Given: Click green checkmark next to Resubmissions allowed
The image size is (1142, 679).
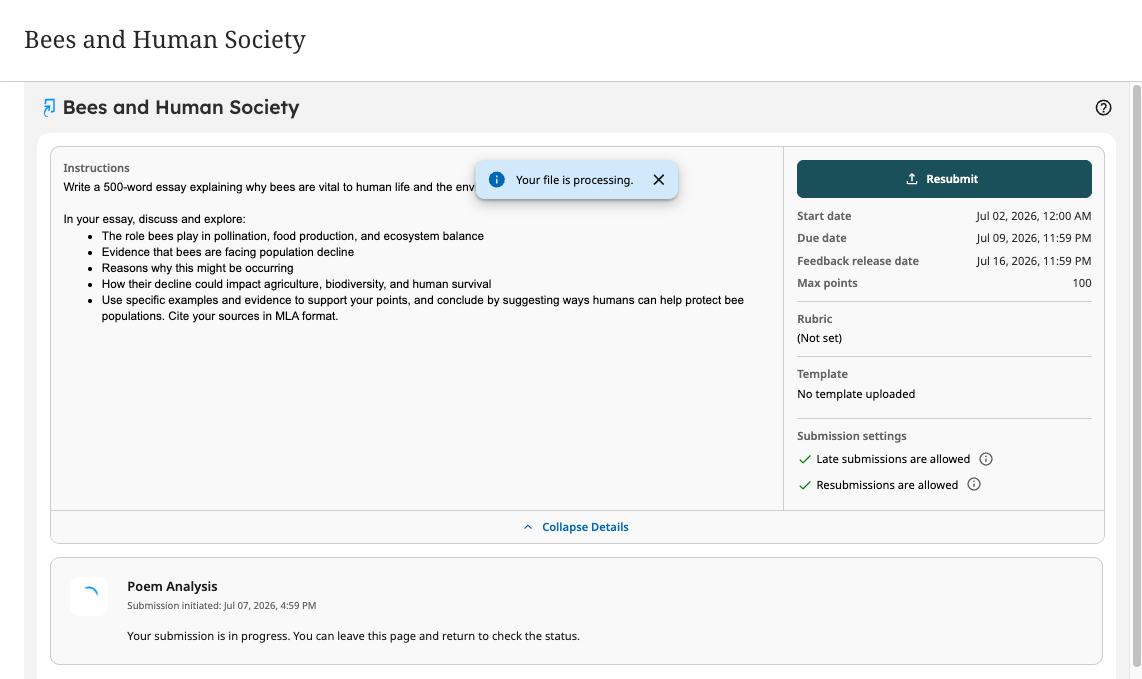Looking at the screenshot, I should click(x=805, y=485).
